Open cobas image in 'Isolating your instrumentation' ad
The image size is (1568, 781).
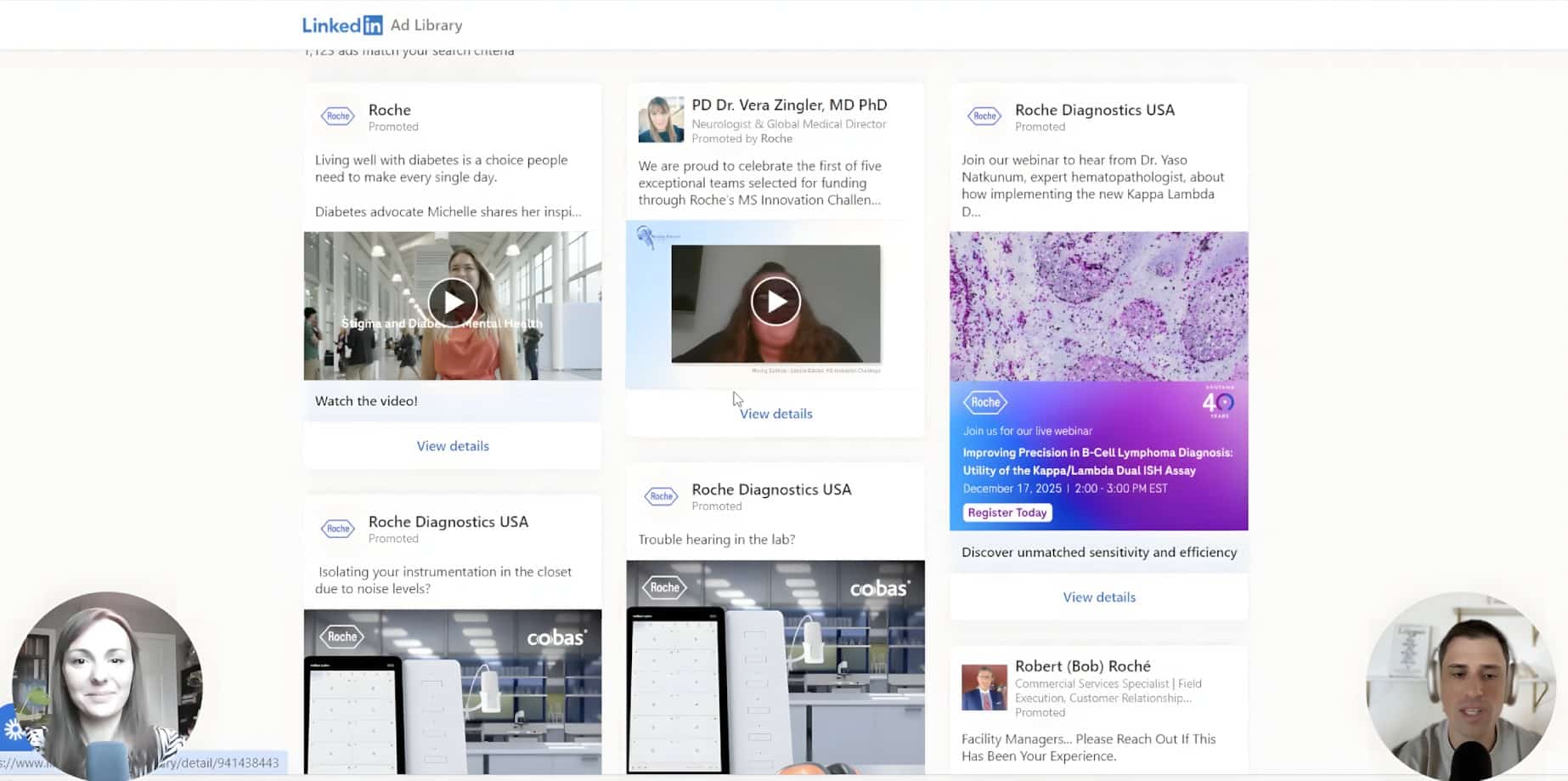coord(453,693)
